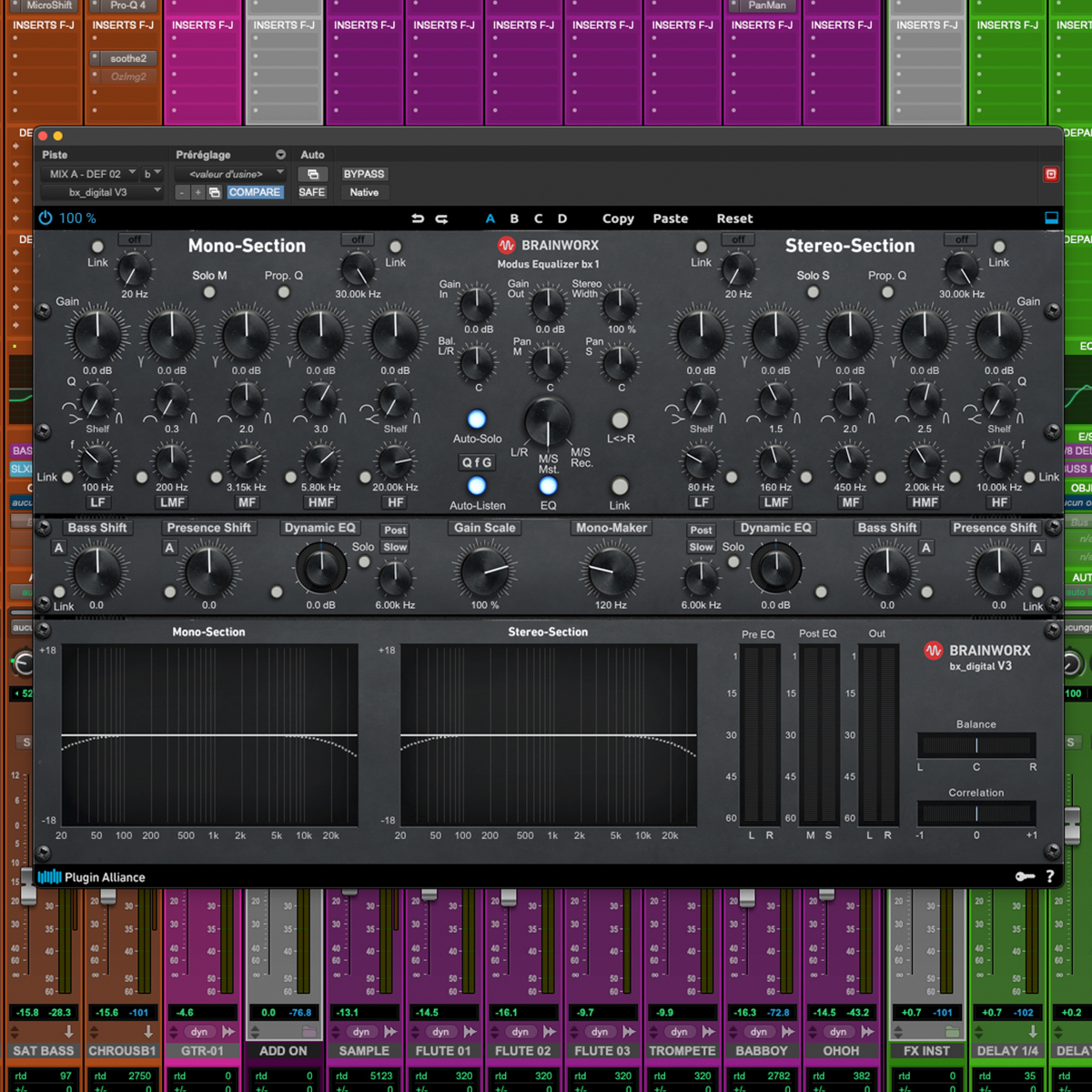The width and height of the screenshot is (1092, 1092).
Task: Click the CHROUSB1 output arrow icon
Action: coord(148,1032)
